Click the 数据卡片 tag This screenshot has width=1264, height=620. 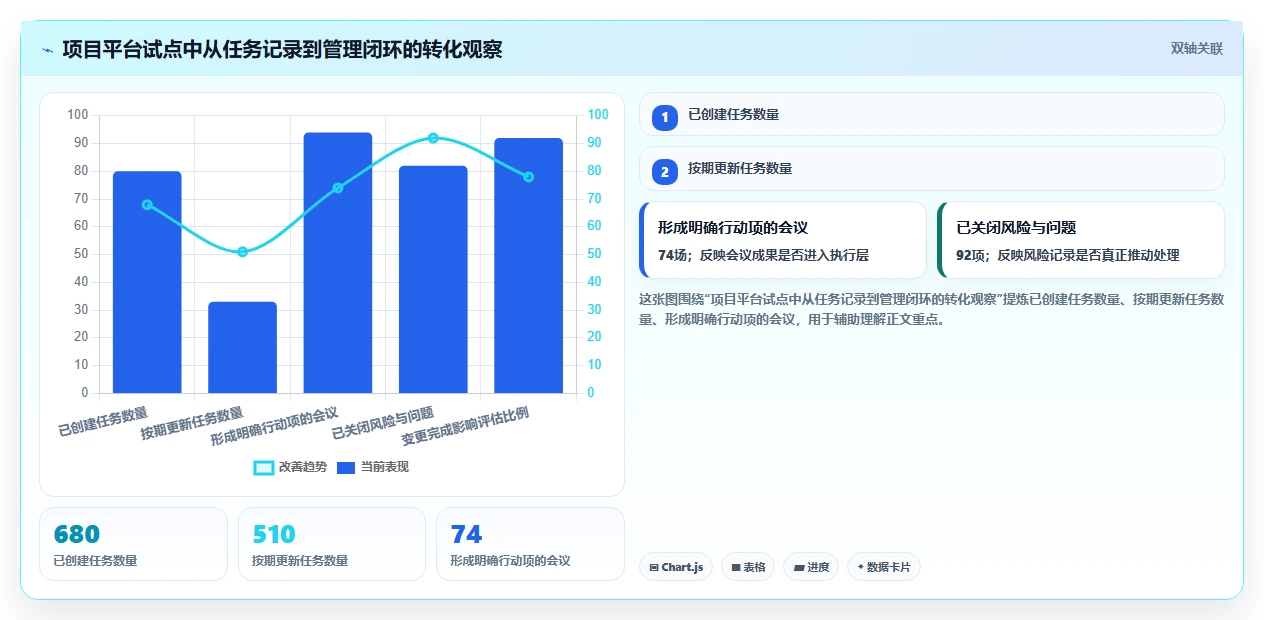click(x=884, y=567)
